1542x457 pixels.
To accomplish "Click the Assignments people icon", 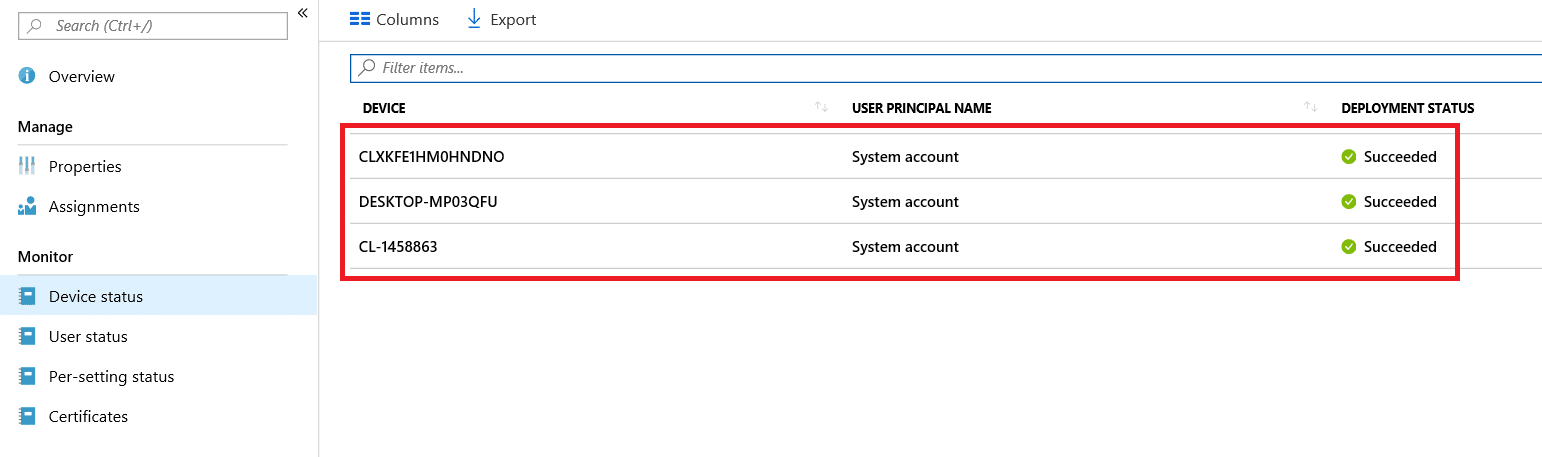I will click(x=27, y=207).
